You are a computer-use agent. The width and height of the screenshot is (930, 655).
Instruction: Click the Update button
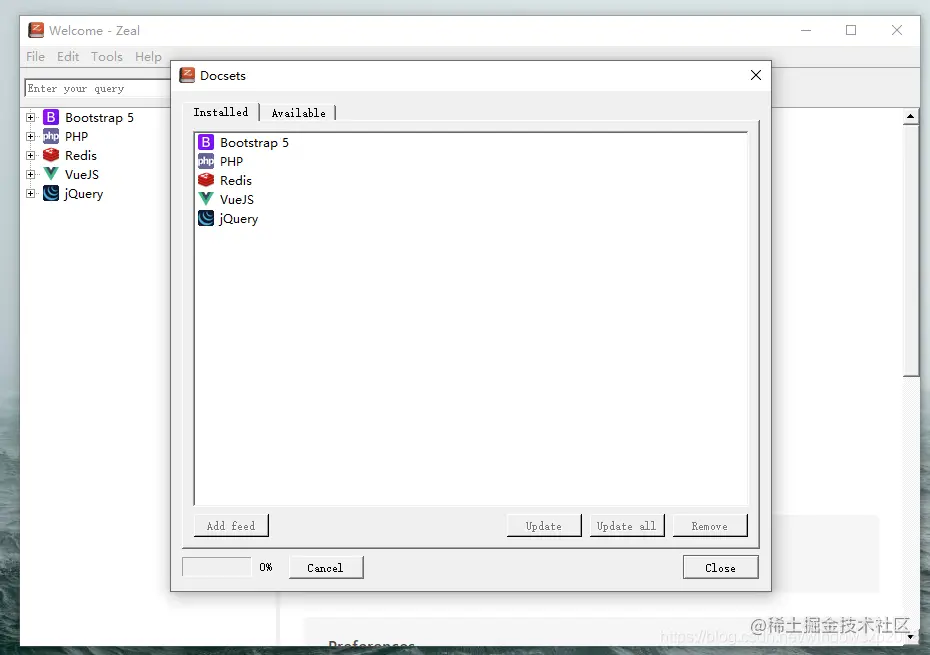pos(543,526)
